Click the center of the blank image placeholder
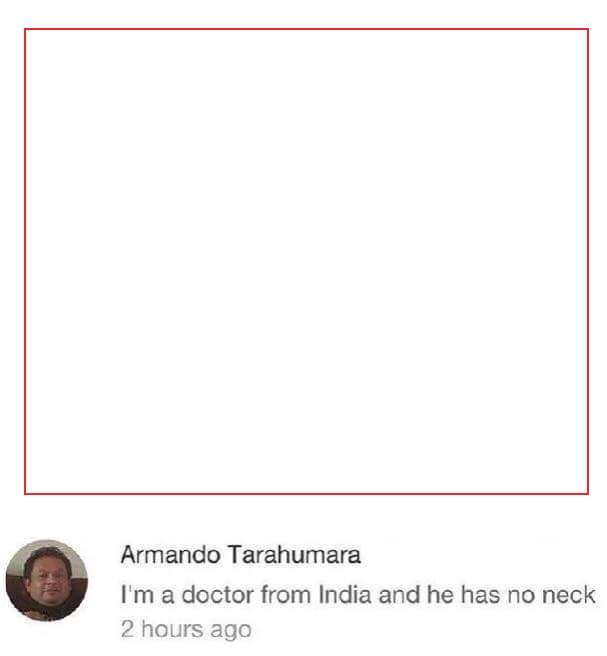 [x=306, y=261]
